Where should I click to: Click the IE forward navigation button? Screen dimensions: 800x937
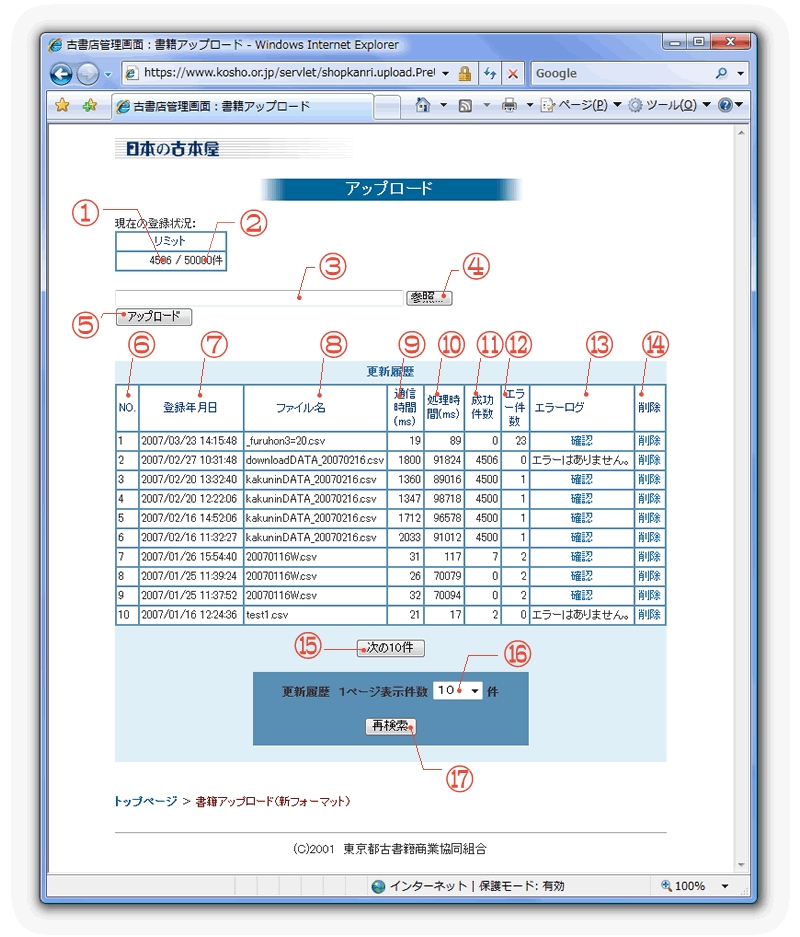point(88,74)
